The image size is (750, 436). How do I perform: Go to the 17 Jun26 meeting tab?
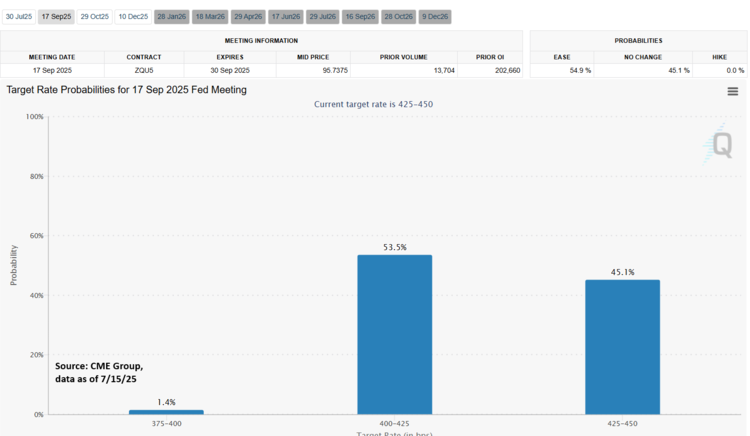pyautogui.click(x=286, y=17)
